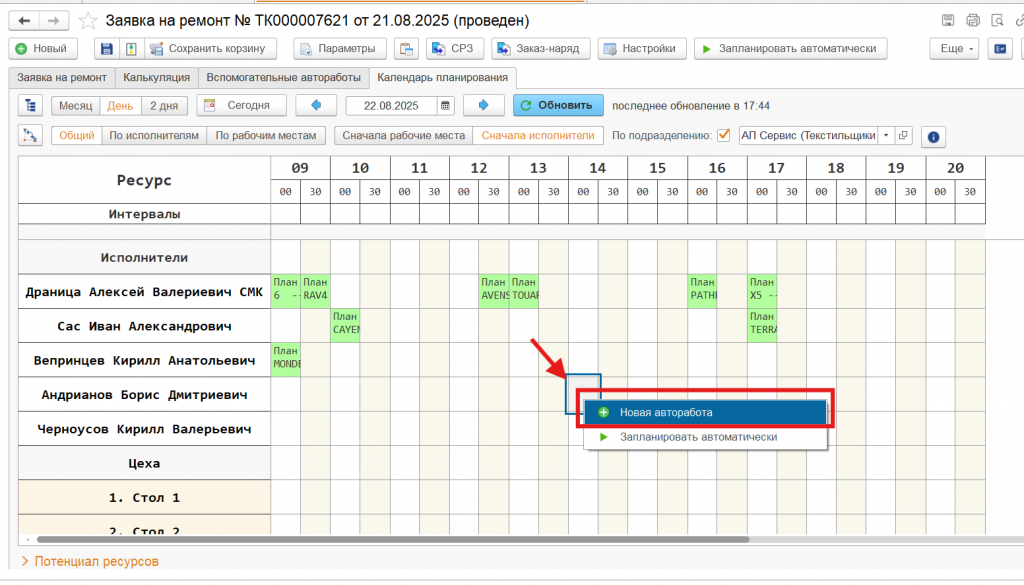
Task: Click the 'Сегодня' button
Action: click(x=241, y=105)
